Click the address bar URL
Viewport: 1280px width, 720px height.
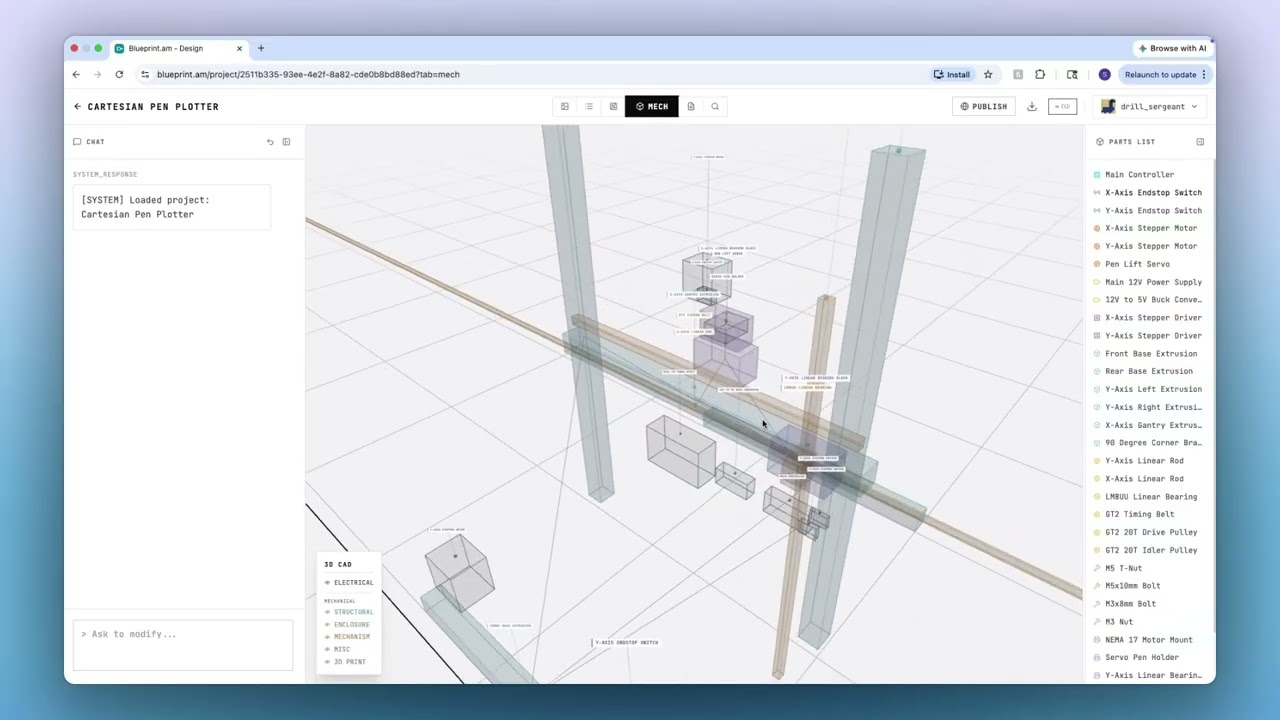point(308,74)
